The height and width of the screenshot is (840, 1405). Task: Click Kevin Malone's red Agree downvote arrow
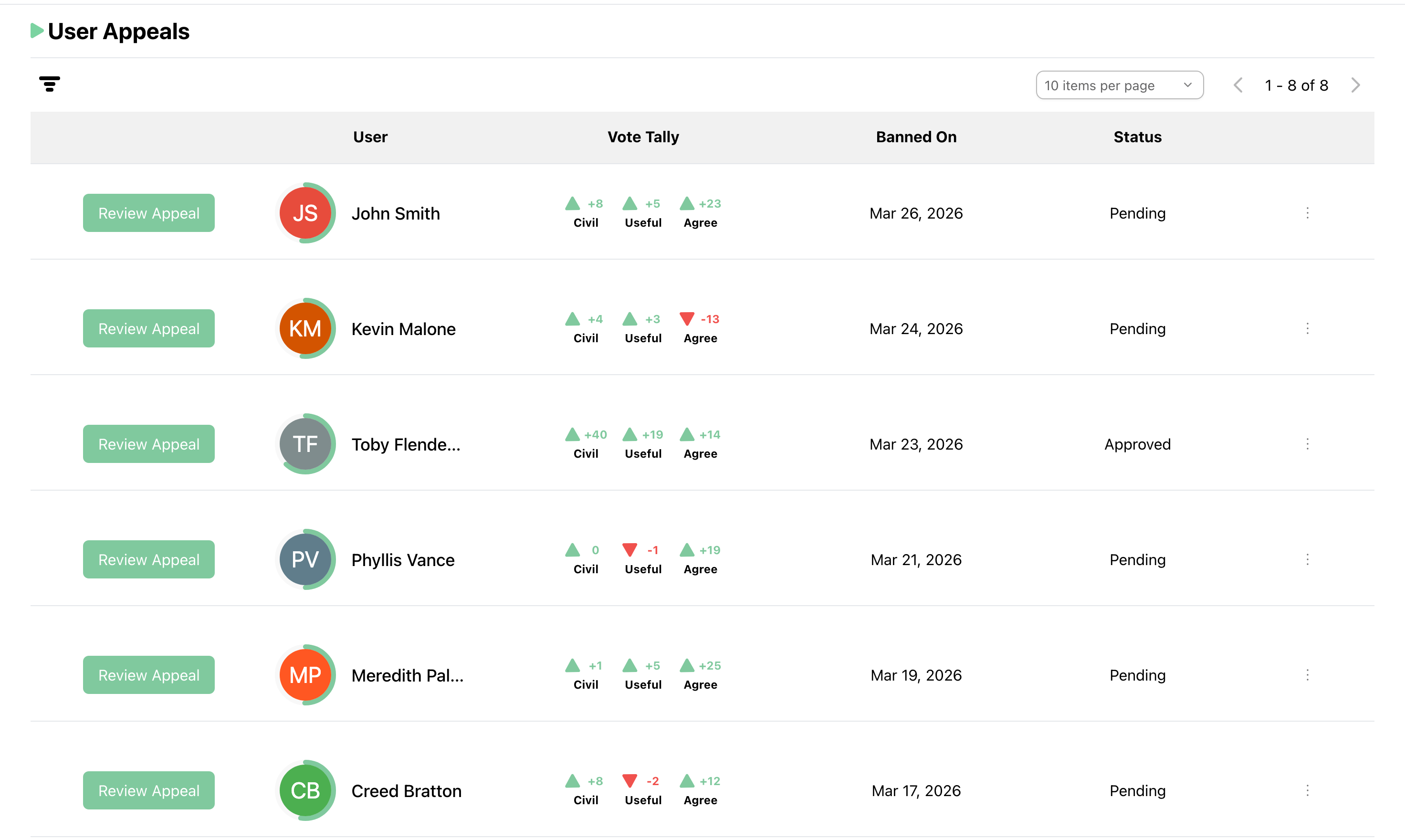pos(686,319)
